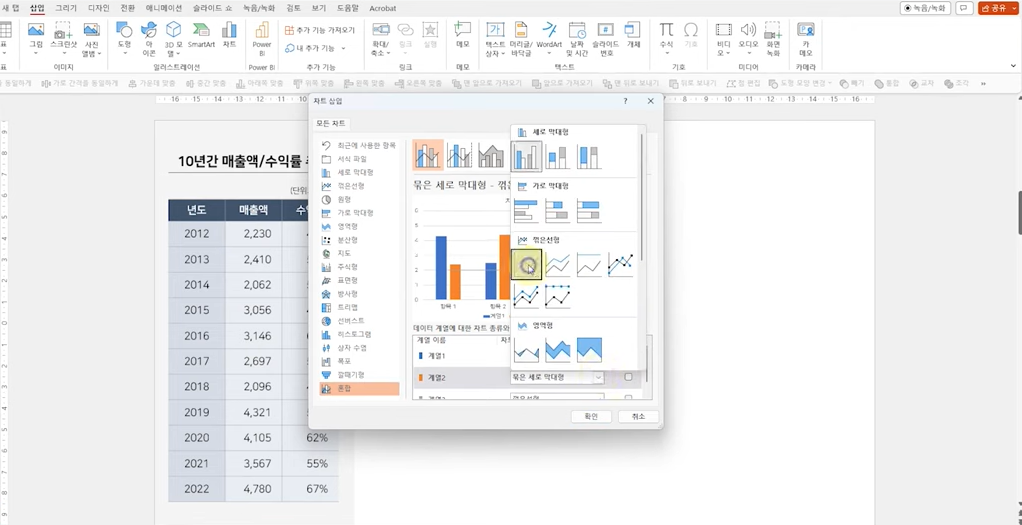Open the 스크린샷 screenshot tool
This screenshot has width=1022, height=525.
pyautogui.click(x=63, y=38)
